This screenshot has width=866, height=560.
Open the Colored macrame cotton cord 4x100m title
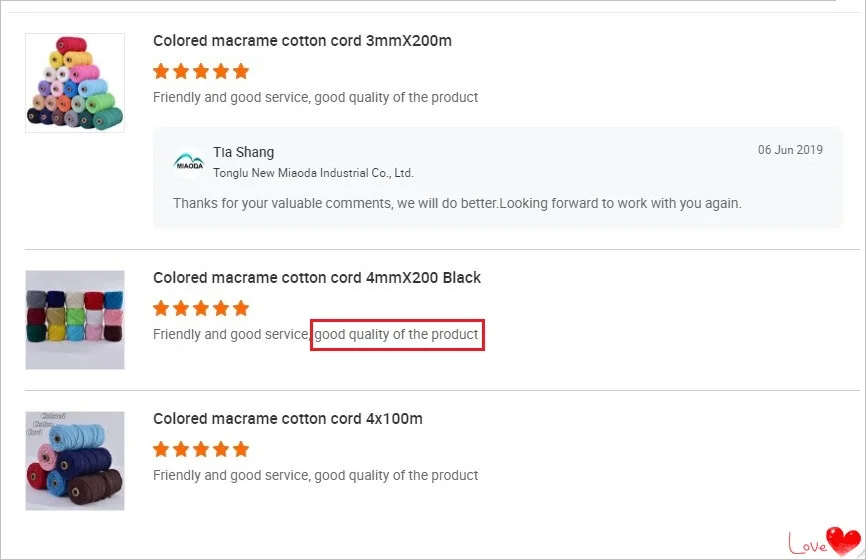coord(288,419)
